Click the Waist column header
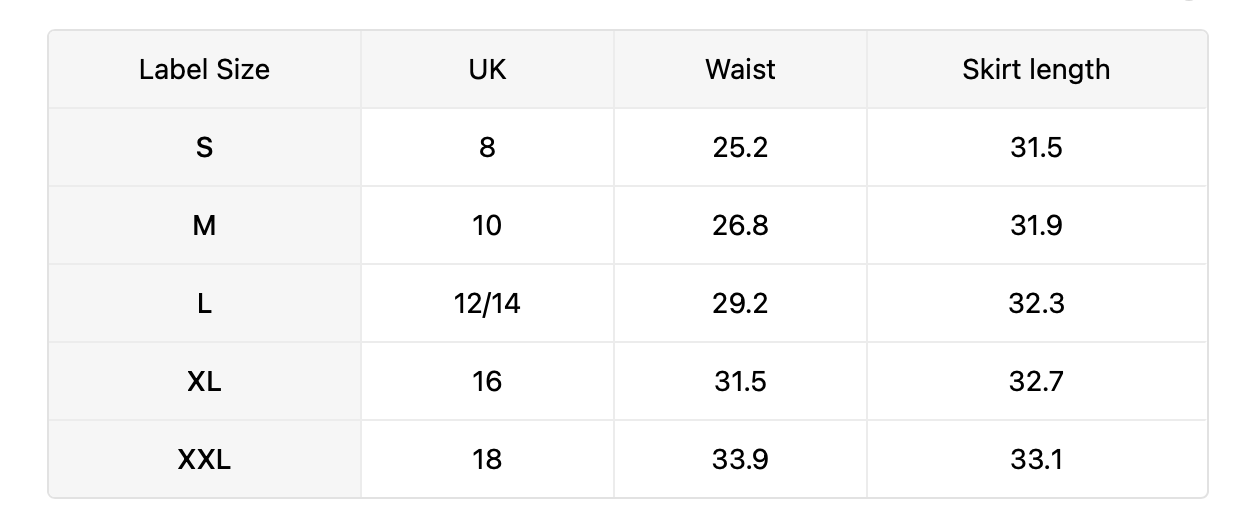The image size is (1236, 518). 740,69
